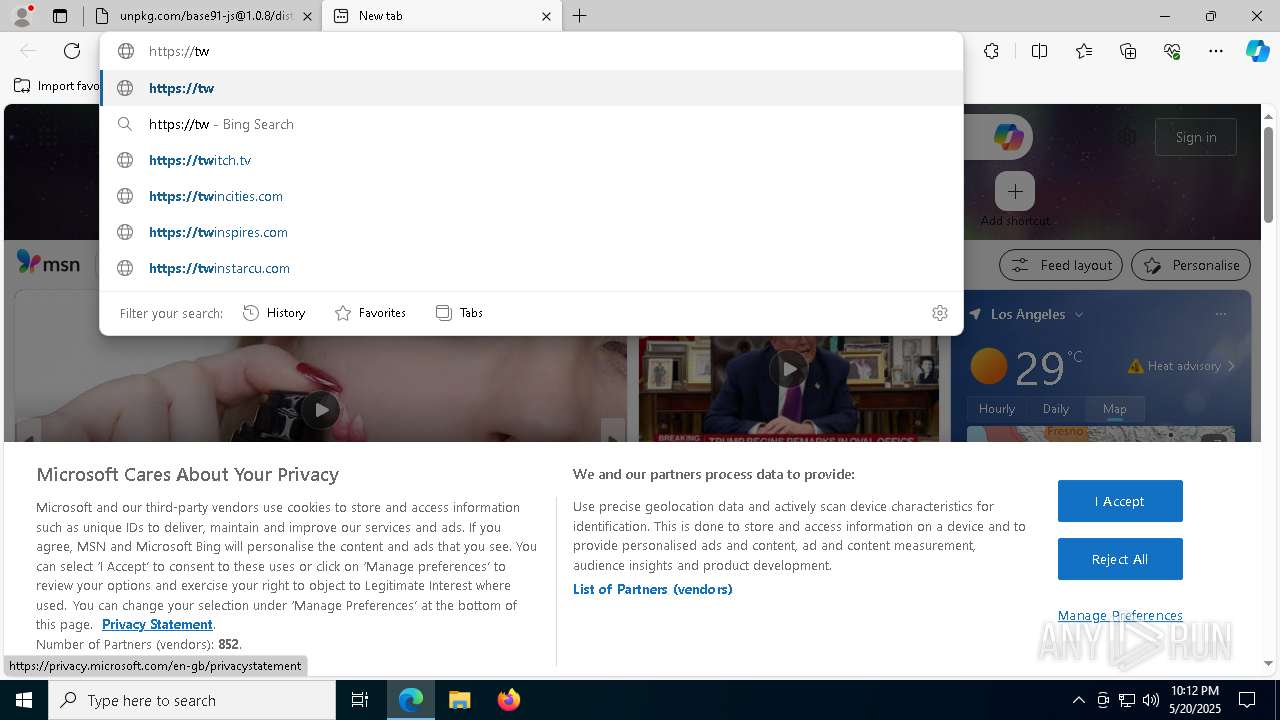
Task: Open the Collections toolbar icon
Action: point(1128,51)
